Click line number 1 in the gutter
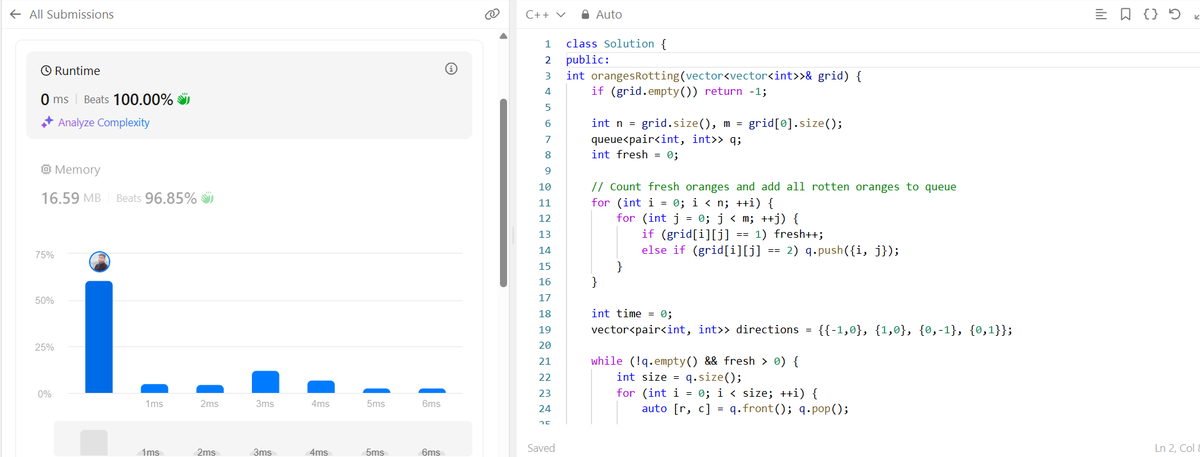 [x=547, y=44]
